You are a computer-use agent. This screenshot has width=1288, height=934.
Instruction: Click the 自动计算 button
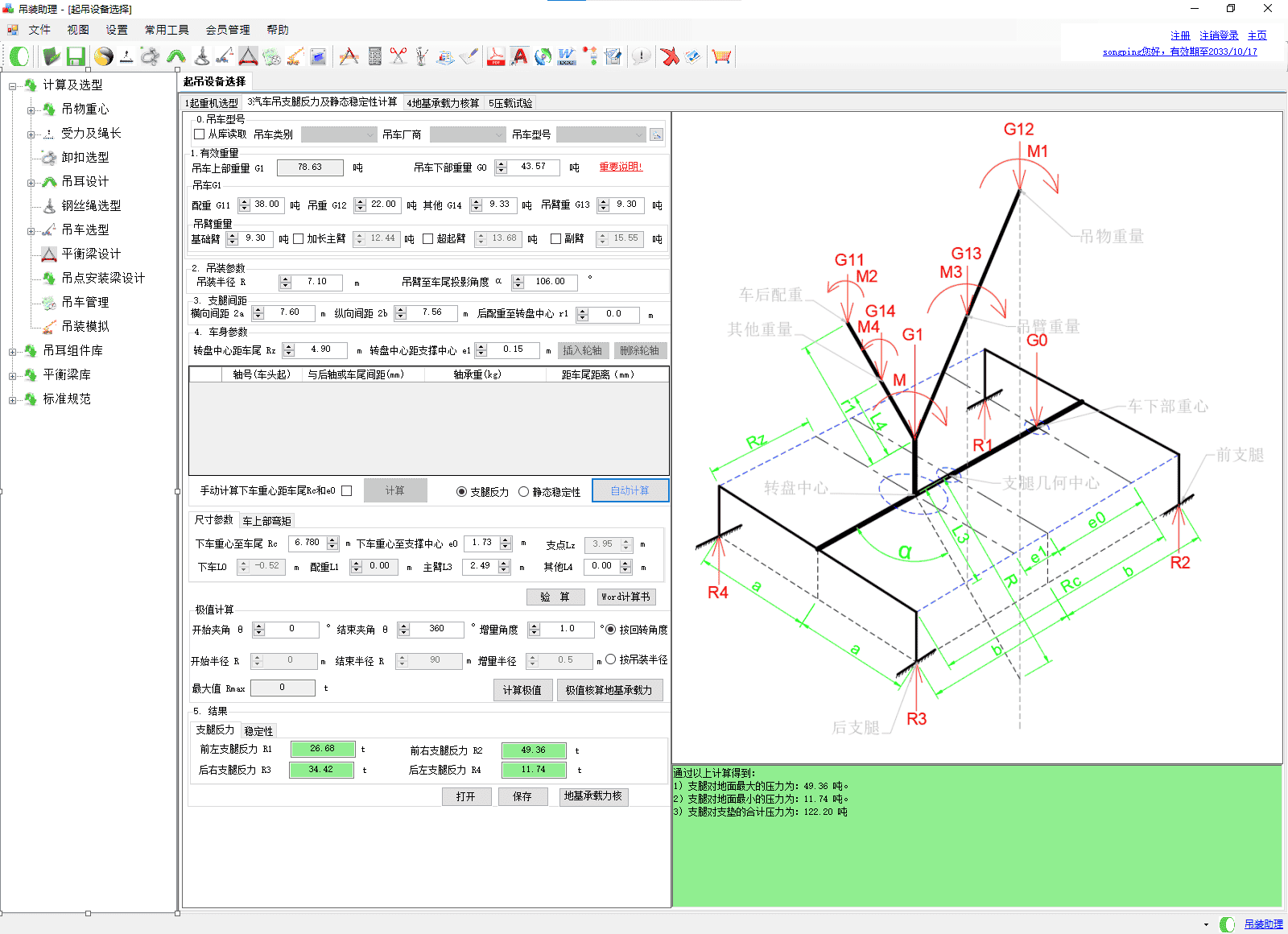pos(630,490)
